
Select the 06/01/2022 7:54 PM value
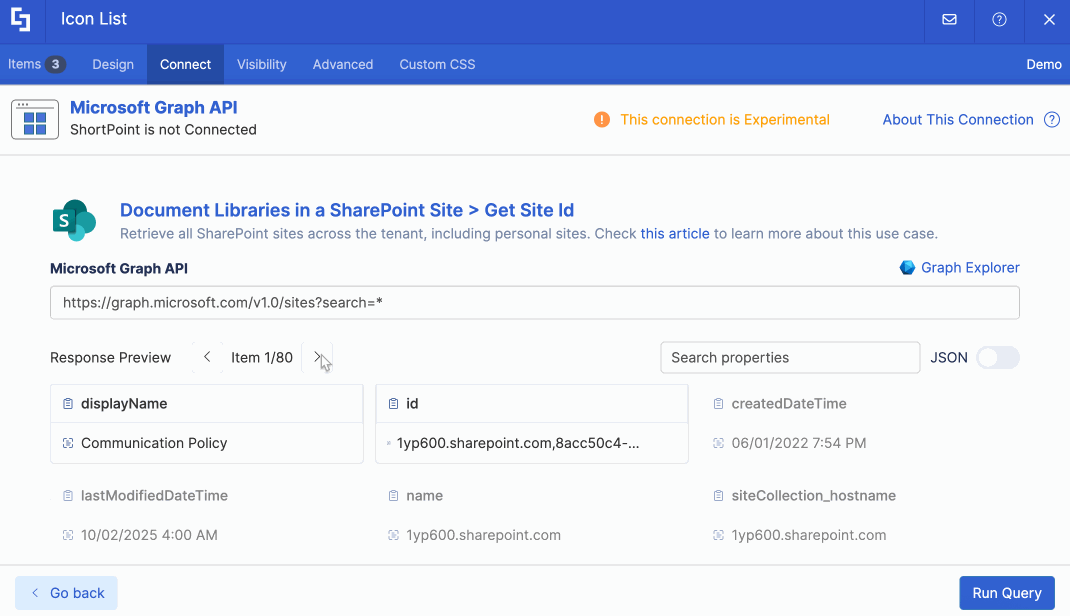click(798, 443)
